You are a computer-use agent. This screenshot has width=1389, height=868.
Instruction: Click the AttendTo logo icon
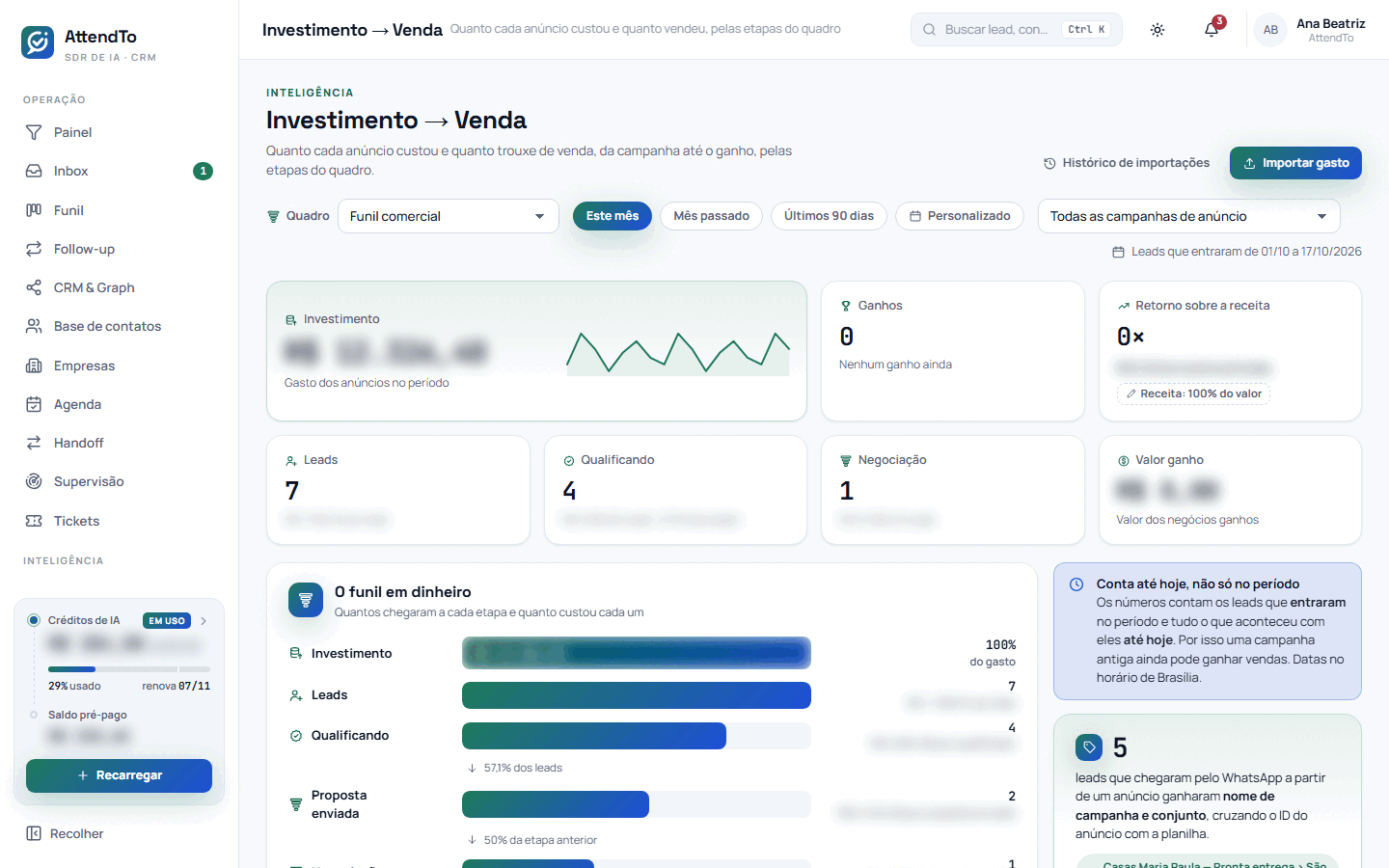tap(38, 42)
